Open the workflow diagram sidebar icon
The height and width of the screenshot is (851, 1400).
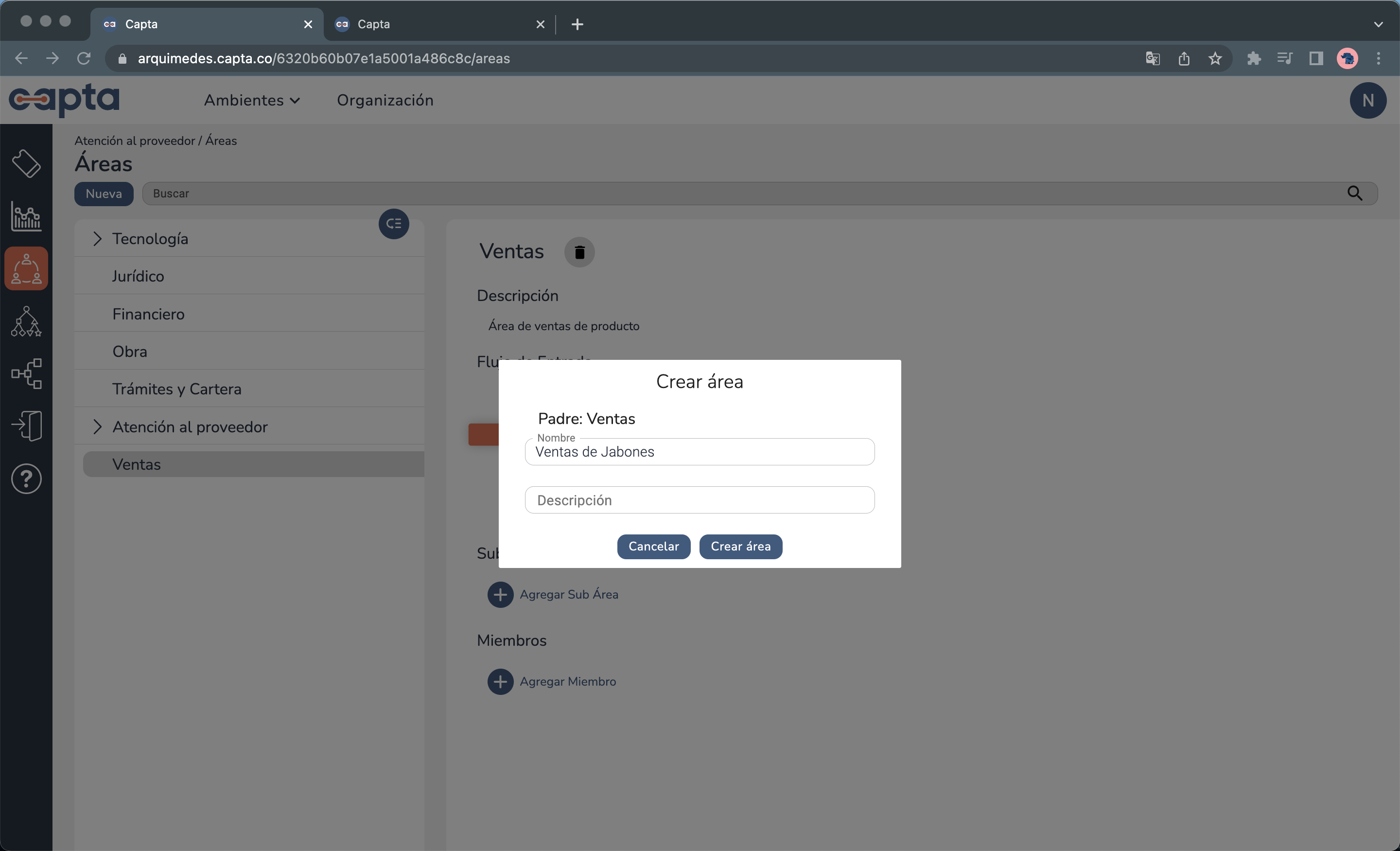tap(26, 373)
